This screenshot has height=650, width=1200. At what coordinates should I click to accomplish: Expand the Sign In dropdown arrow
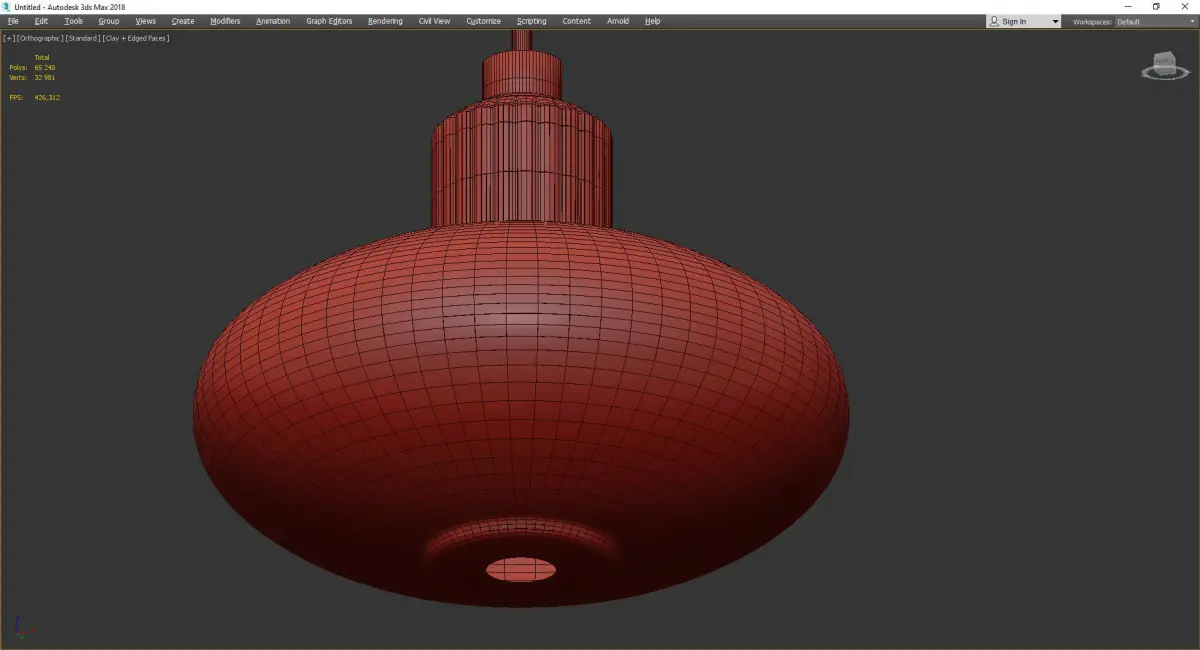[1055, 21]
